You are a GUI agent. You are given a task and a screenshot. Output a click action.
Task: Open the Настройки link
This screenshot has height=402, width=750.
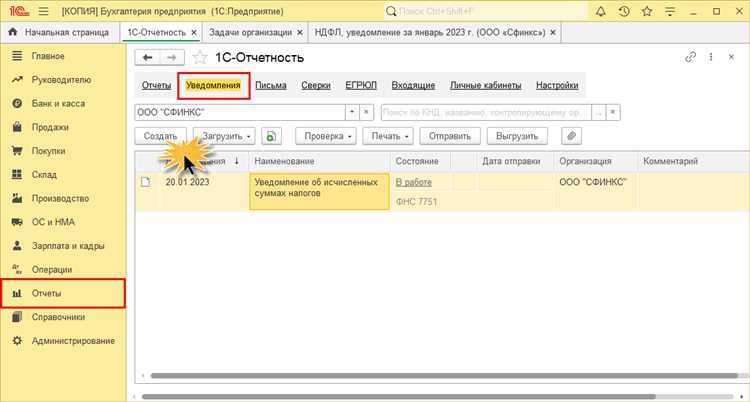click(x=557, y=85)
